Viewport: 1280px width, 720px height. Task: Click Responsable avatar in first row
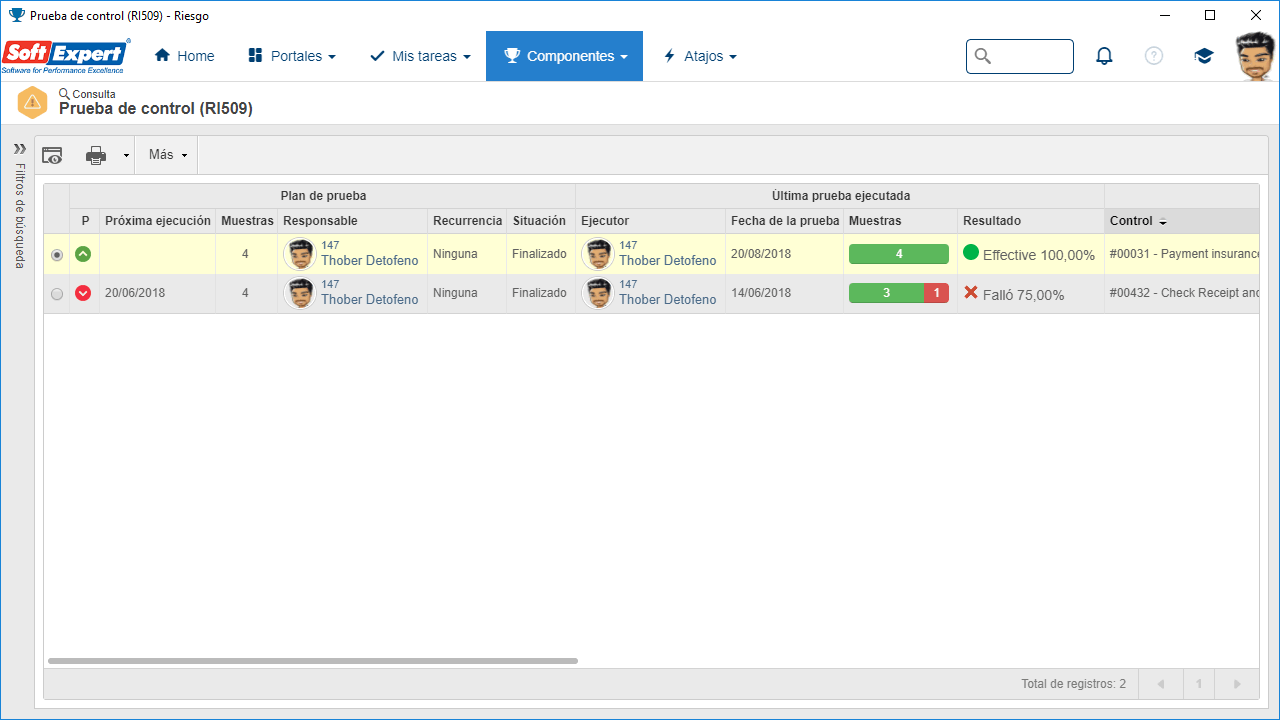pos(300,254)
